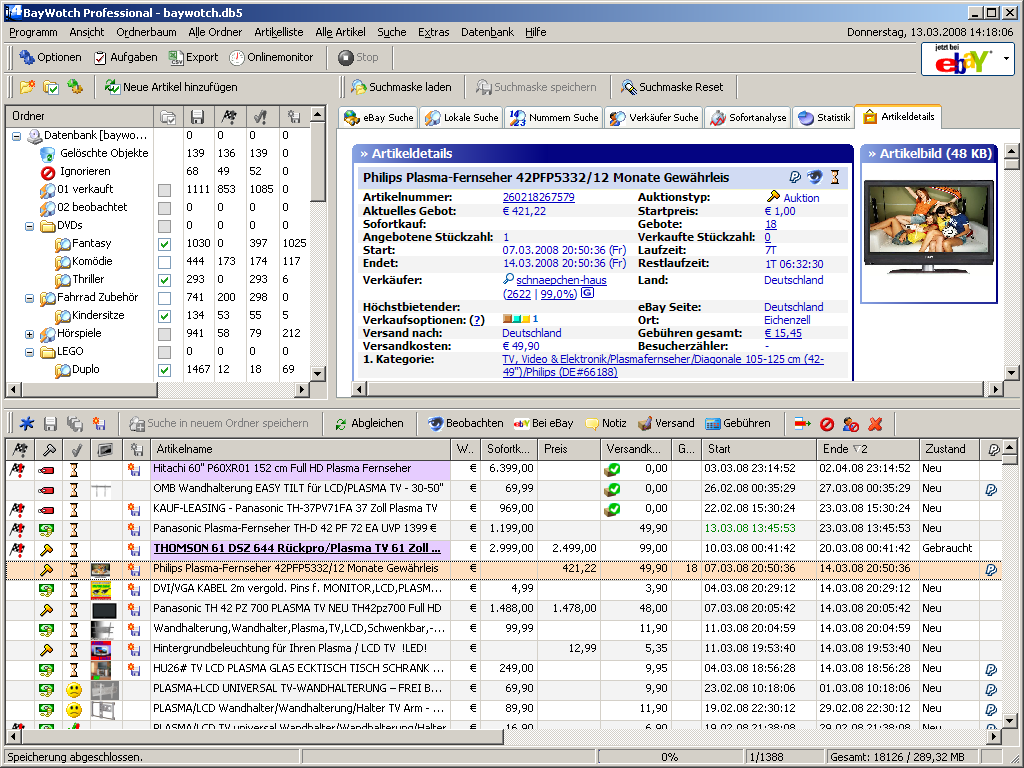The width and height of the screenshot is (1024, 768).
Task: Check the Fahrrad Zubehör folder checkbox
Action: 165,298
